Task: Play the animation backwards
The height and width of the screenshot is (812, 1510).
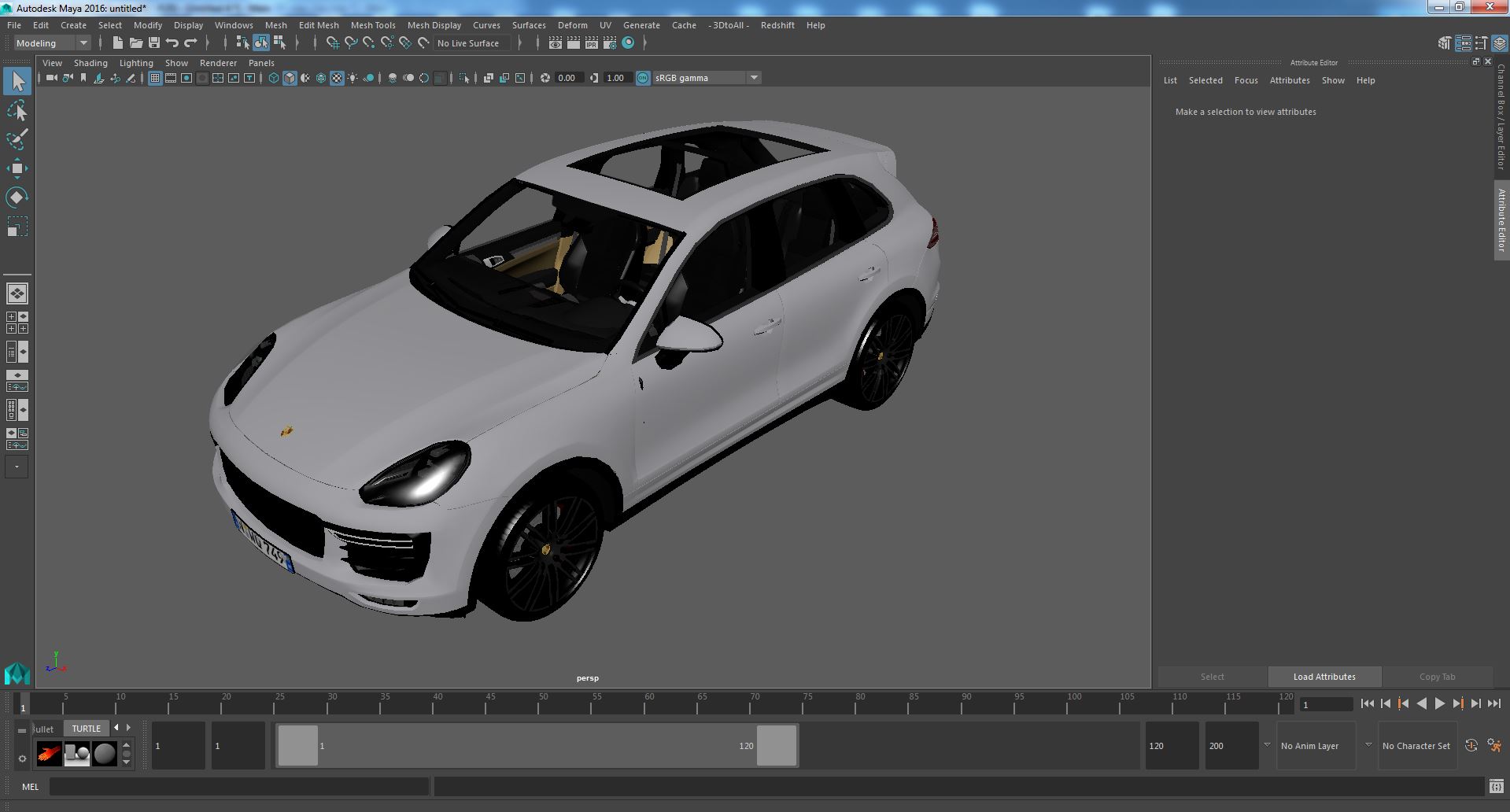Action: 1421,704
